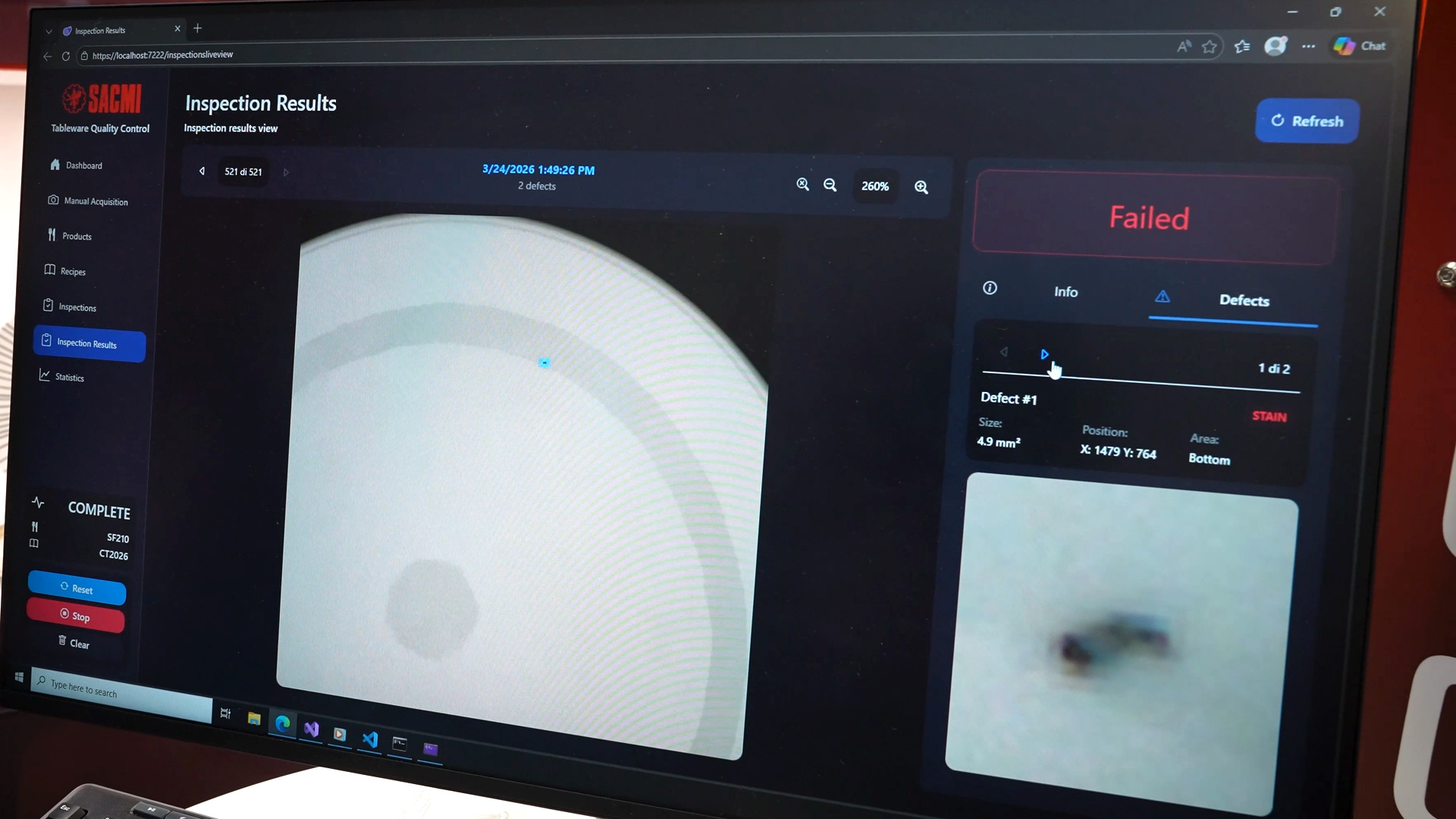Toggle the favorites star for this page
The image size is (1456, 819).
point(1210,46)
